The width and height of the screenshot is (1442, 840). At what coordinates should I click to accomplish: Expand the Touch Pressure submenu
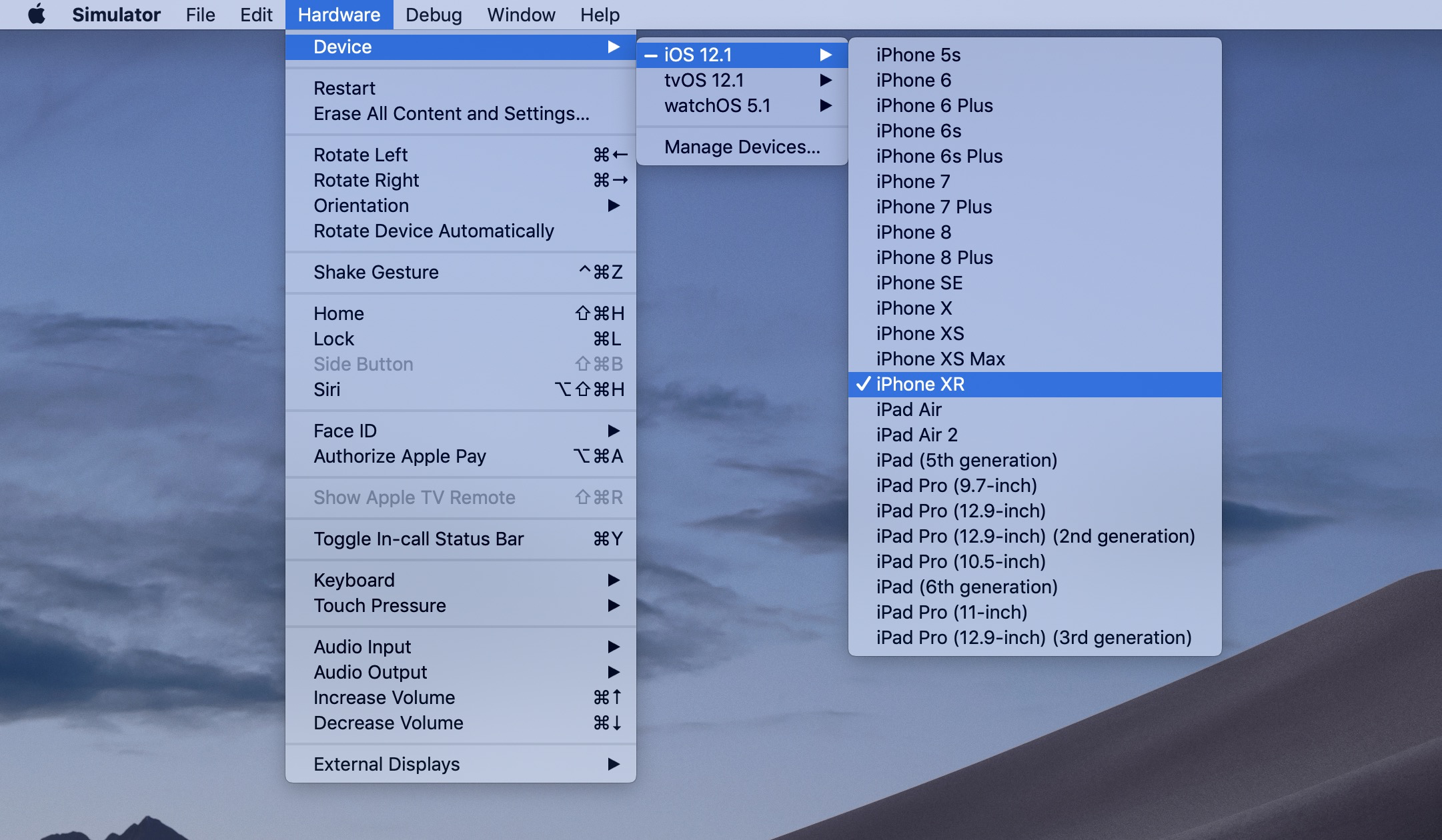click(x=460, y=605)
